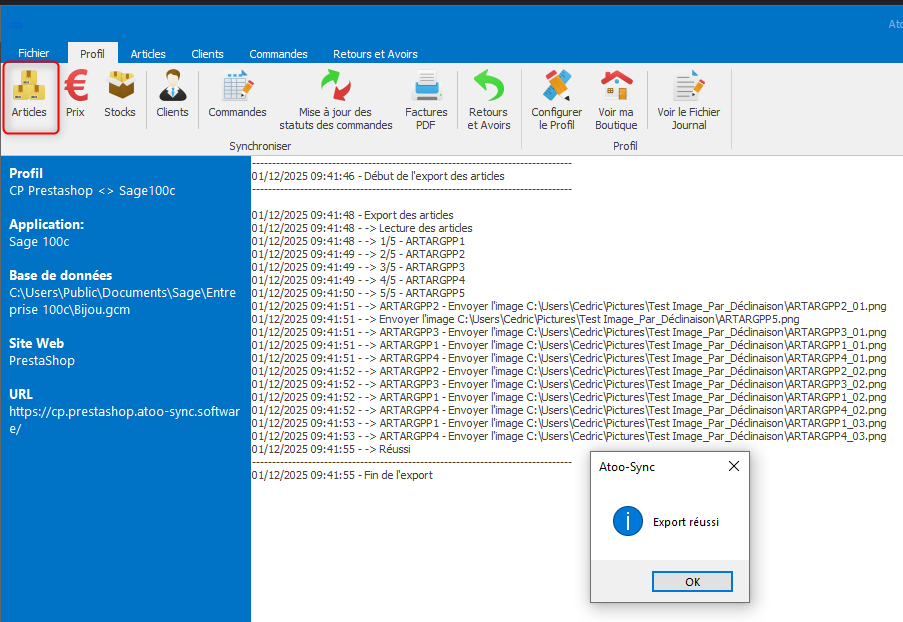Click 'CP Prestashop <> Sage100c' profile name
The image size is (903, 622).
92,191
